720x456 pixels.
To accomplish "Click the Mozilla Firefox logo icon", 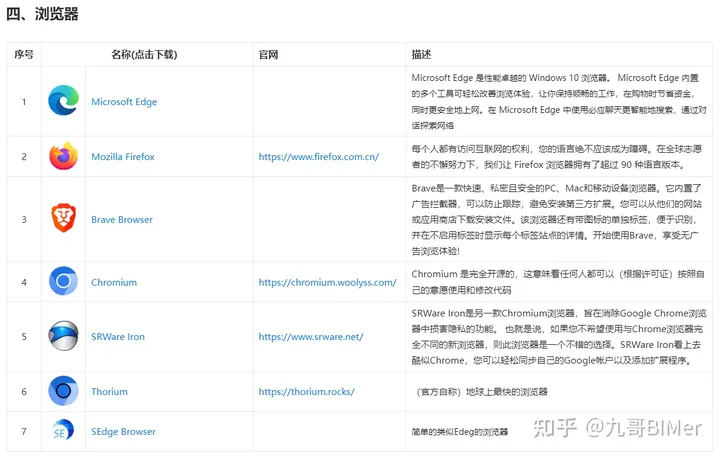I will point(63,156).
